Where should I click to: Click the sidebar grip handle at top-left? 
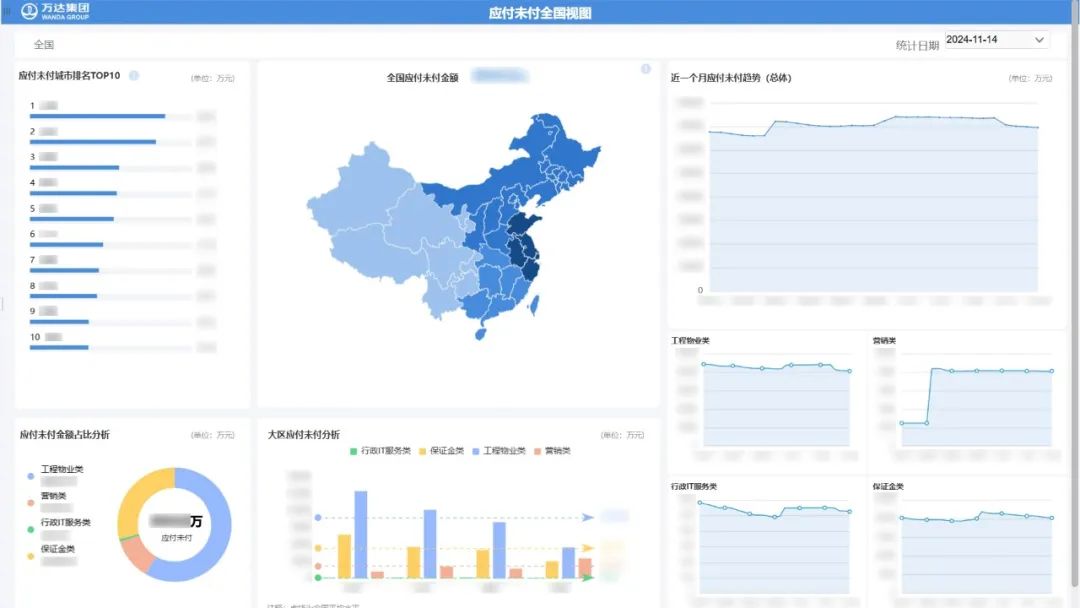(6, 11)
